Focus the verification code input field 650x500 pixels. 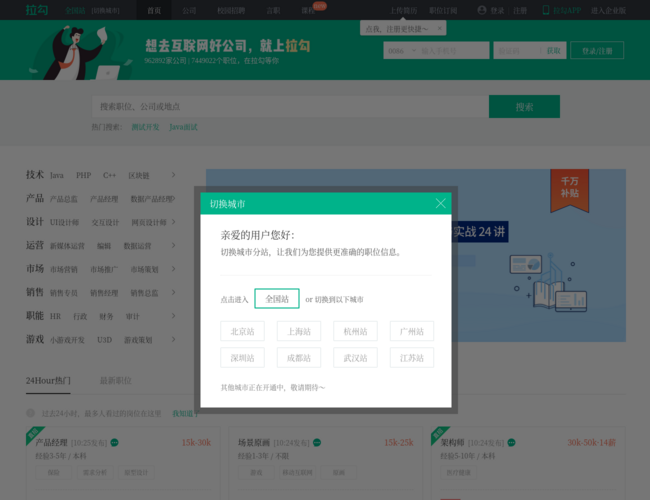517,51
